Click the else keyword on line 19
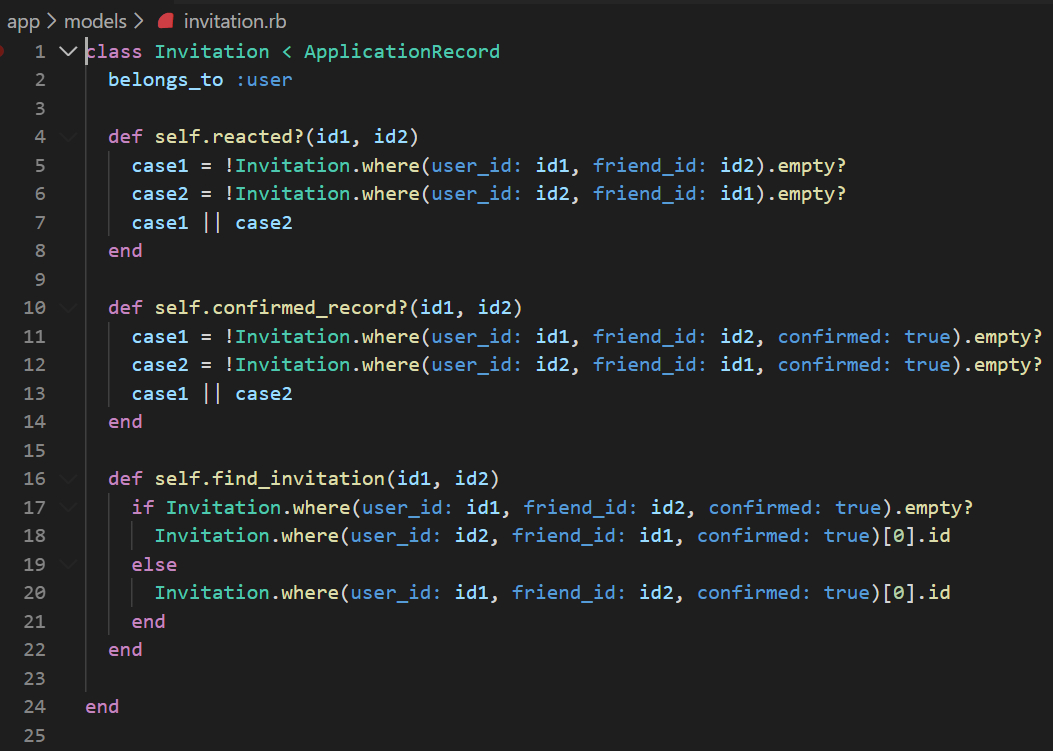This screenshot has height=751, width=1053. [x=154, y=565]
